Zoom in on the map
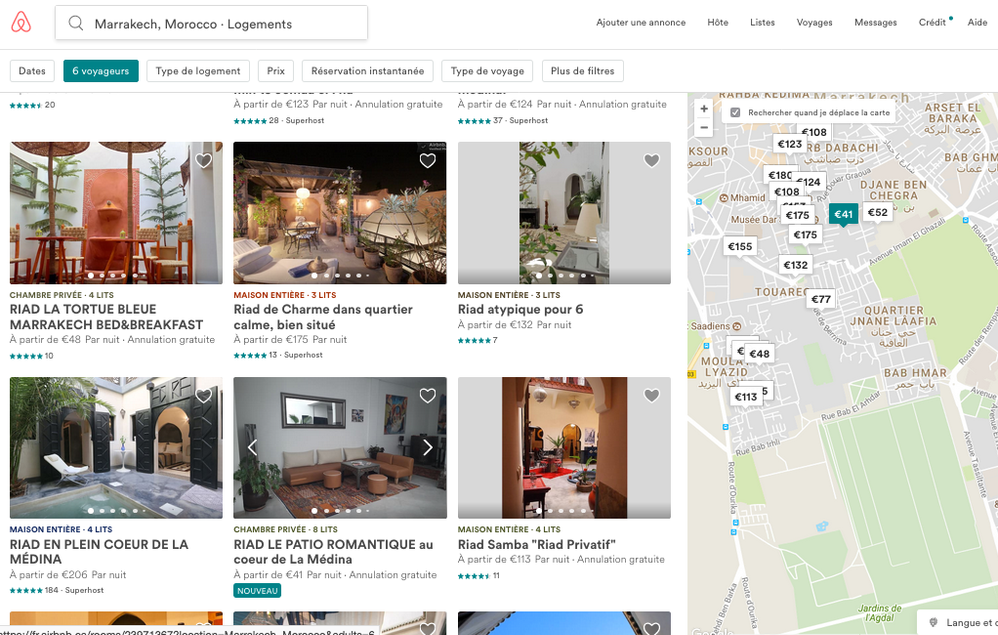998x635 pixels. [x=704, y=109]
